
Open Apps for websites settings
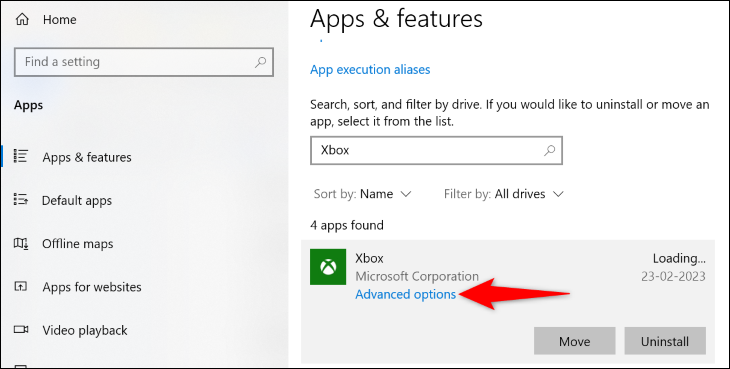coord(92,287)
